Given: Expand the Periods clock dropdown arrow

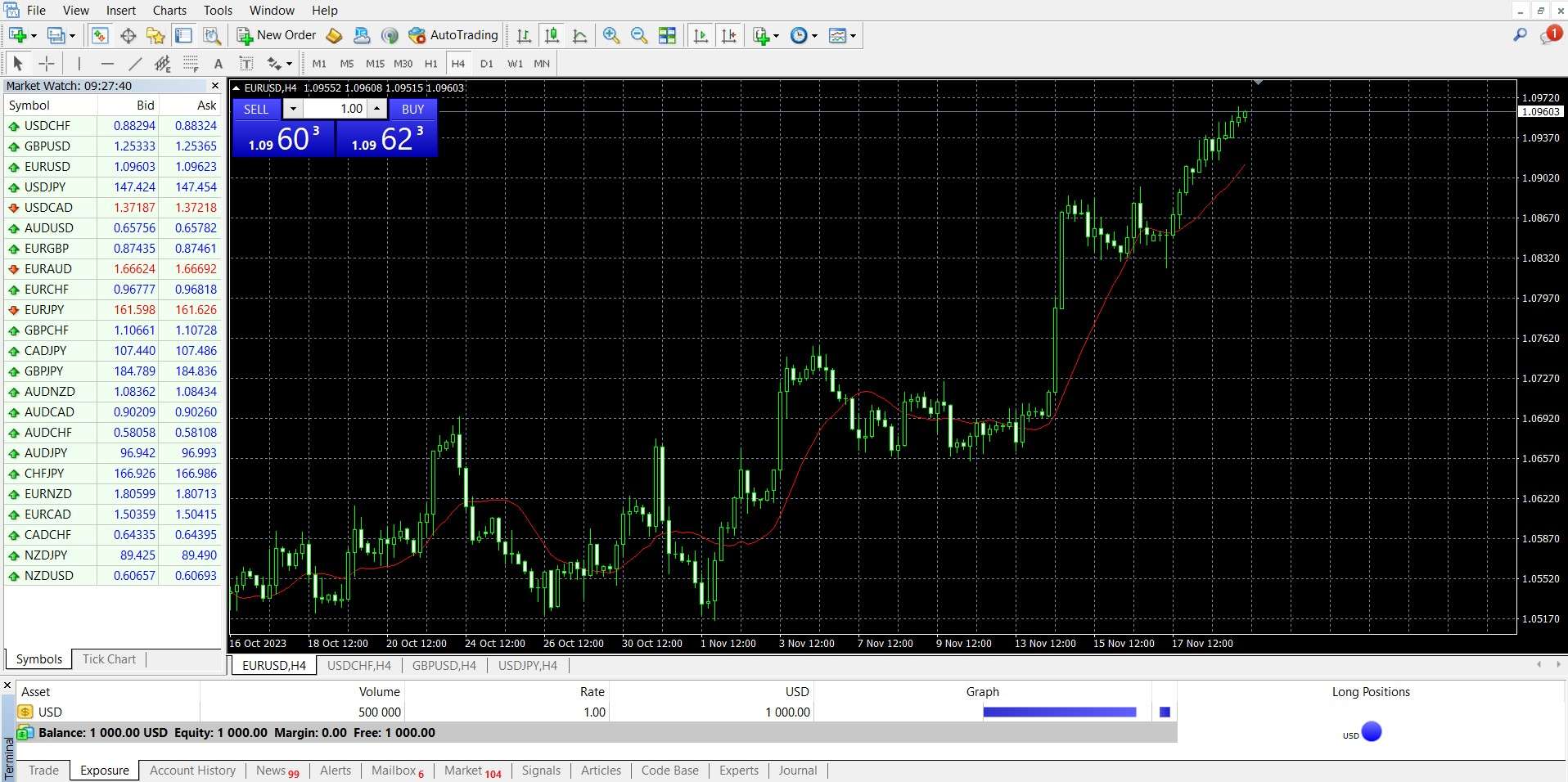Looking at the screenshot, I should coord(814,36).
